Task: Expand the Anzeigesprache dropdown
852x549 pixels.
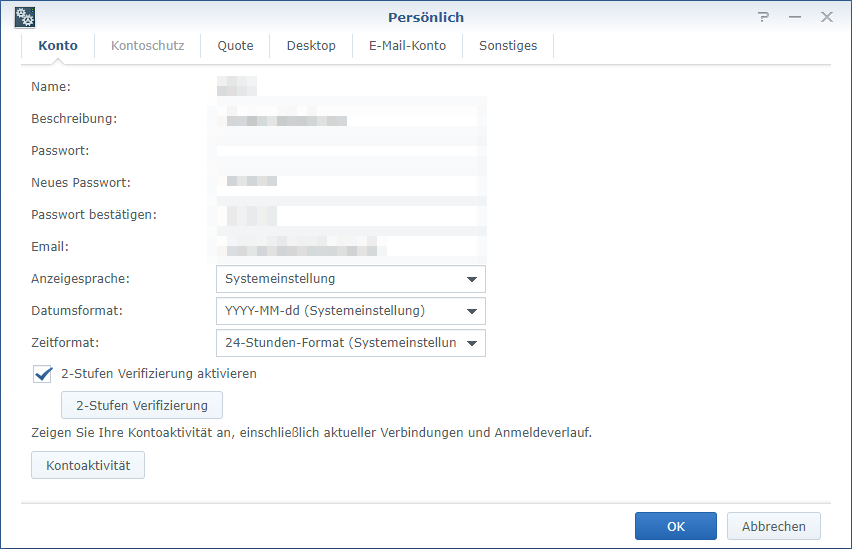Action: [x=351, y=279]
